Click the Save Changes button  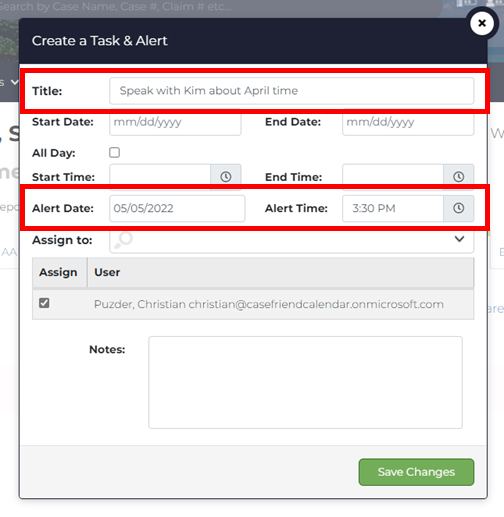(x=416, y=472)
